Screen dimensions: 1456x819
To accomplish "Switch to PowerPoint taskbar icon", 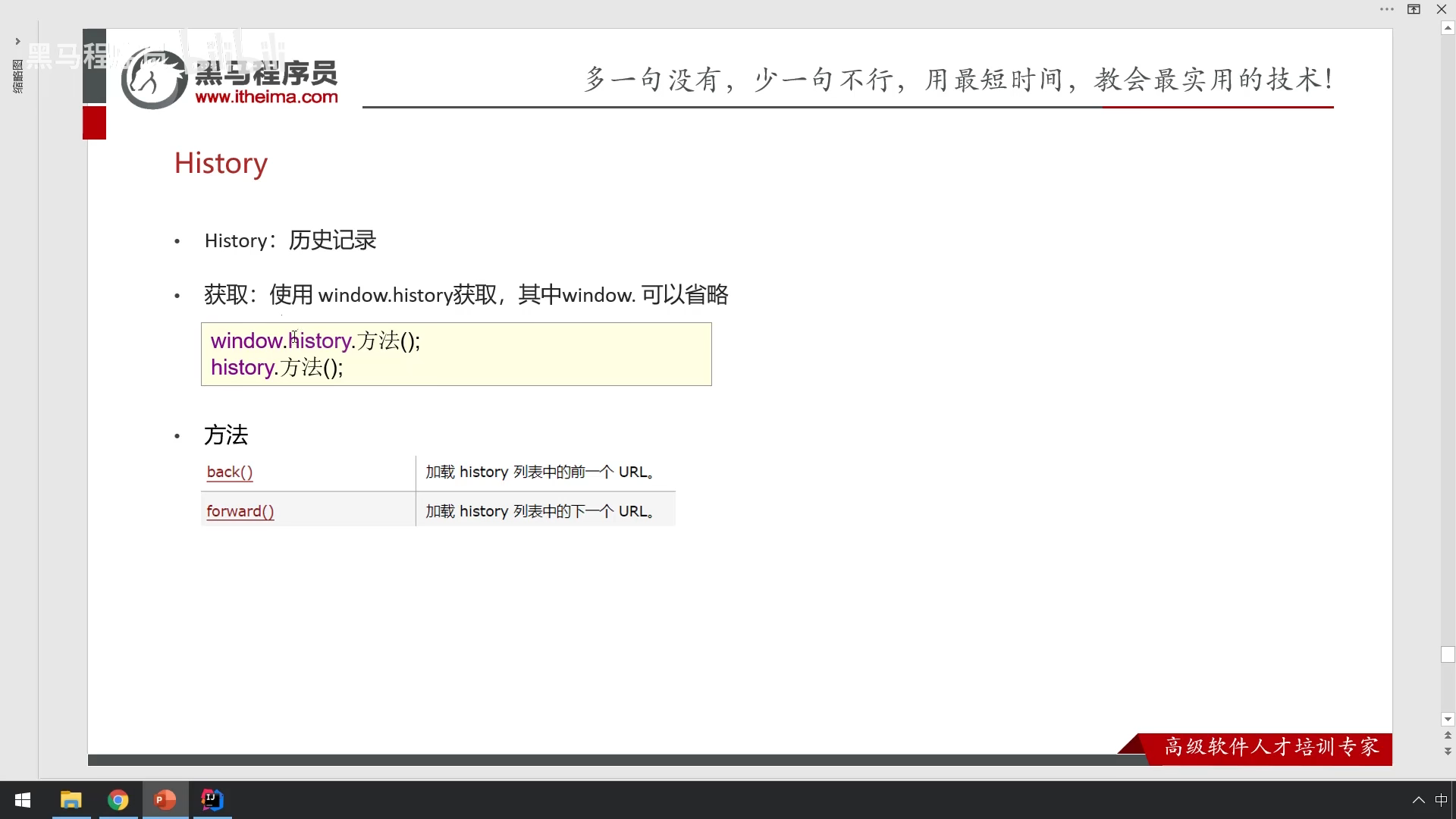I will [165, 800].
